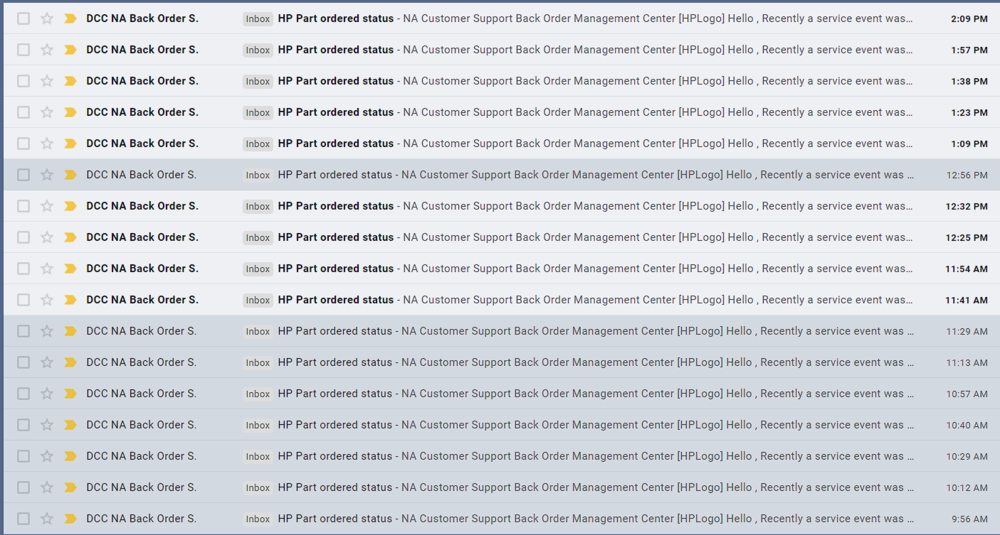Star the 9:56 AM email
1000x535 pixels.
47,519
